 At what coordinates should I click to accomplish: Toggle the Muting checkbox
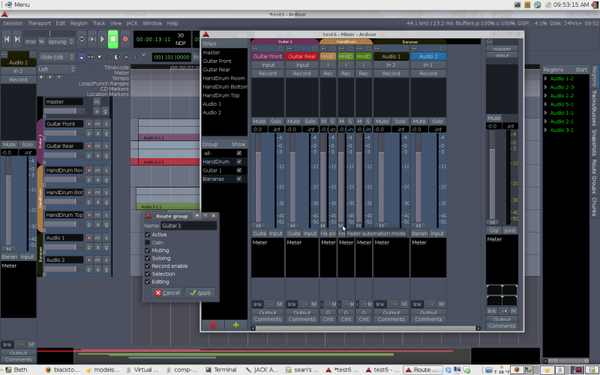147,250
